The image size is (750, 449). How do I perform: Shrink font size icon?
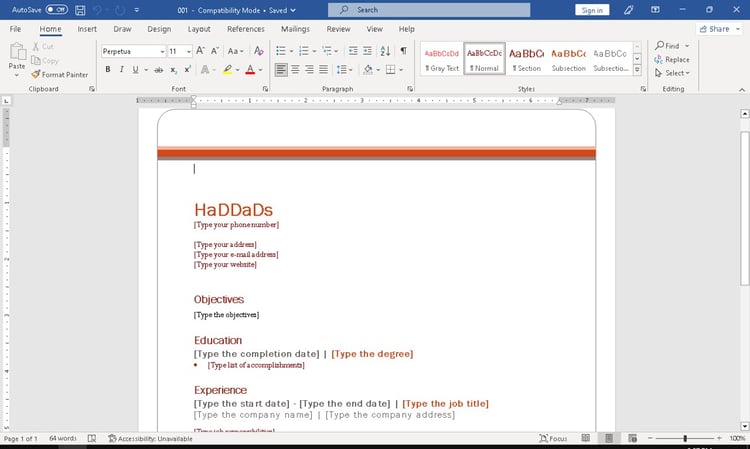215,51
